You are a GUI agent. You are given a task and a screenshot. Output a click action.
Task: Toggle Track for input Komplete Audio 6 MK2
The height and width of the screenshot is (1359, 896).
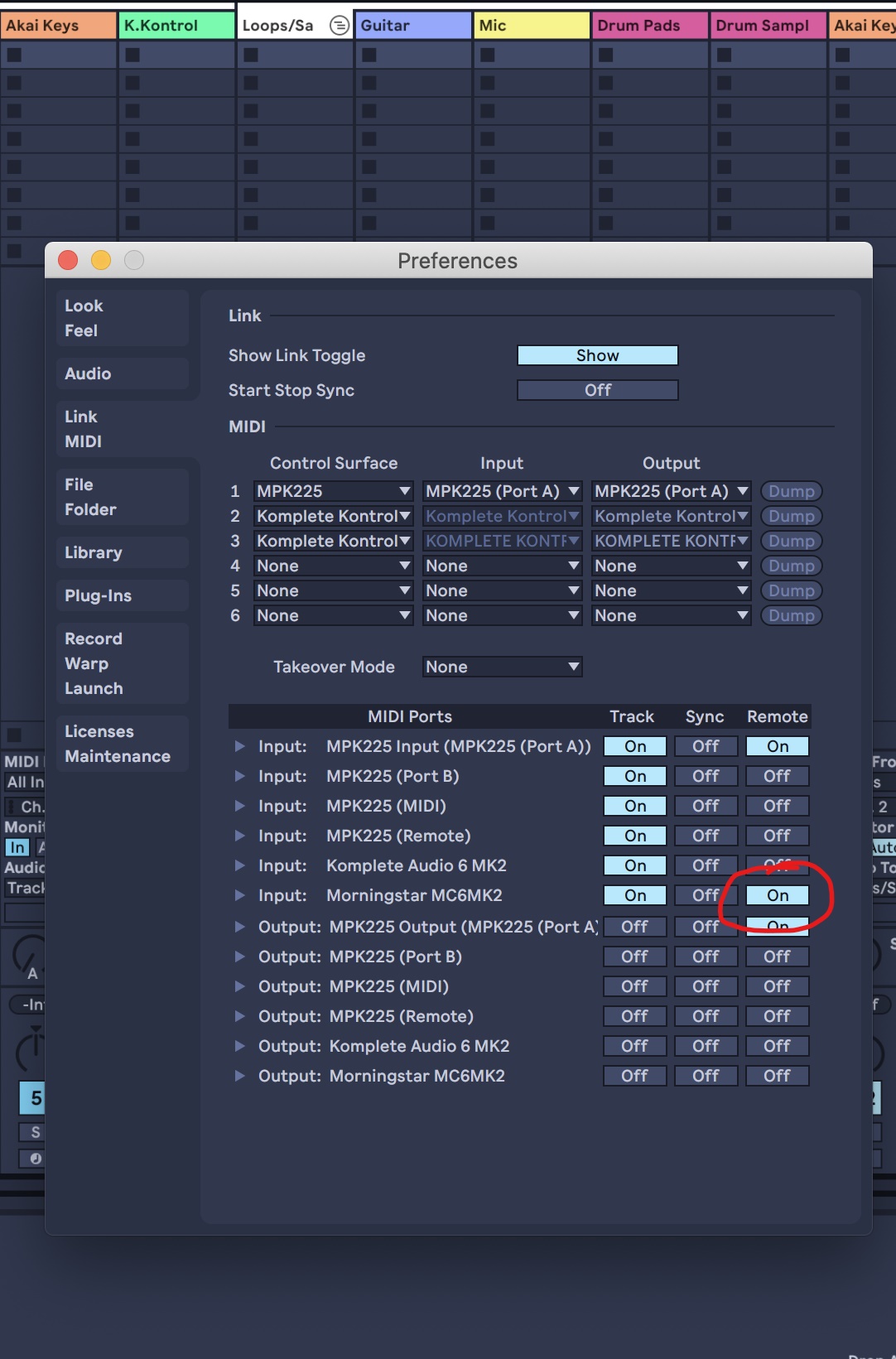[x=635, y=865]
